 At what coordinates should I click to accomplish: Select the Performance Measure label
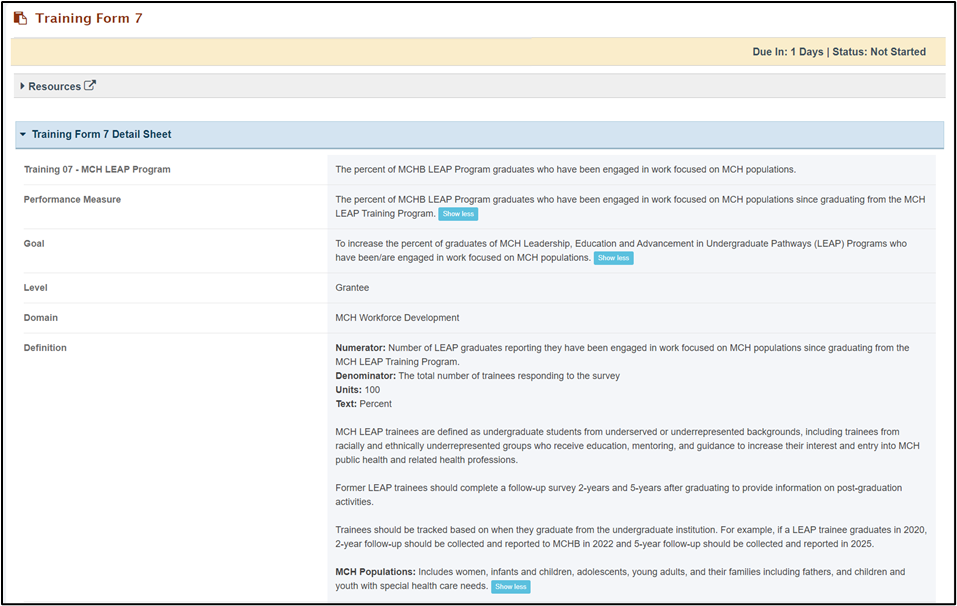(x=72, y=200)
